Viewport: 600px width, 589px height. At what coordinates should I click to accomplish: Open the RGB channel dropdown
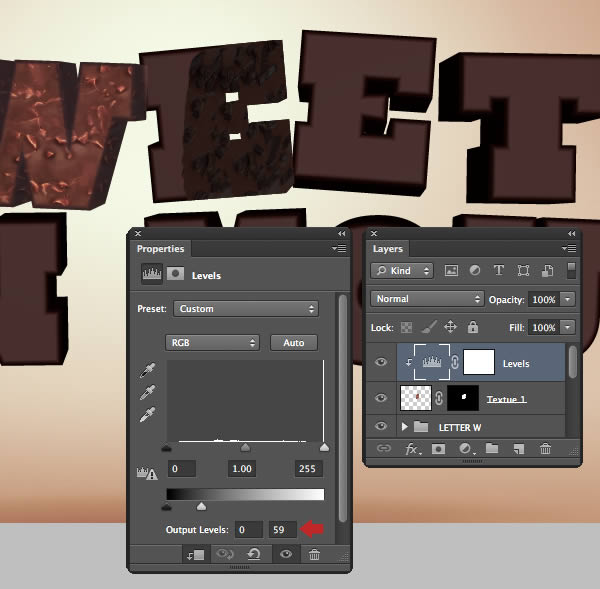(212, 343)
